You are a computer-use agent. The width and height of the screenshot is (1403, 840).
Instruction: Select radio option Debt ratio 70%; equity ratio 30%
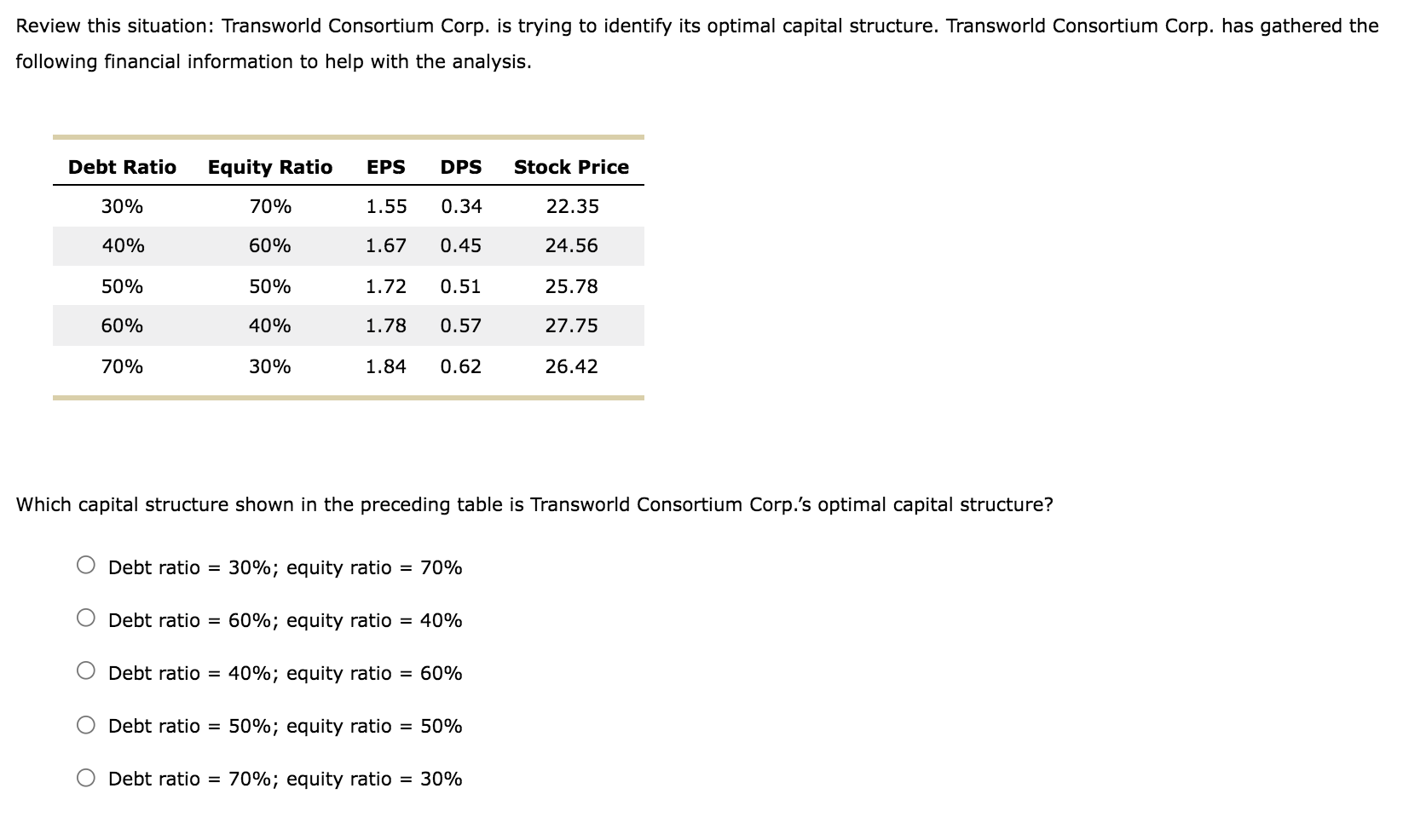pyautogui.click(x=86, y=778)
